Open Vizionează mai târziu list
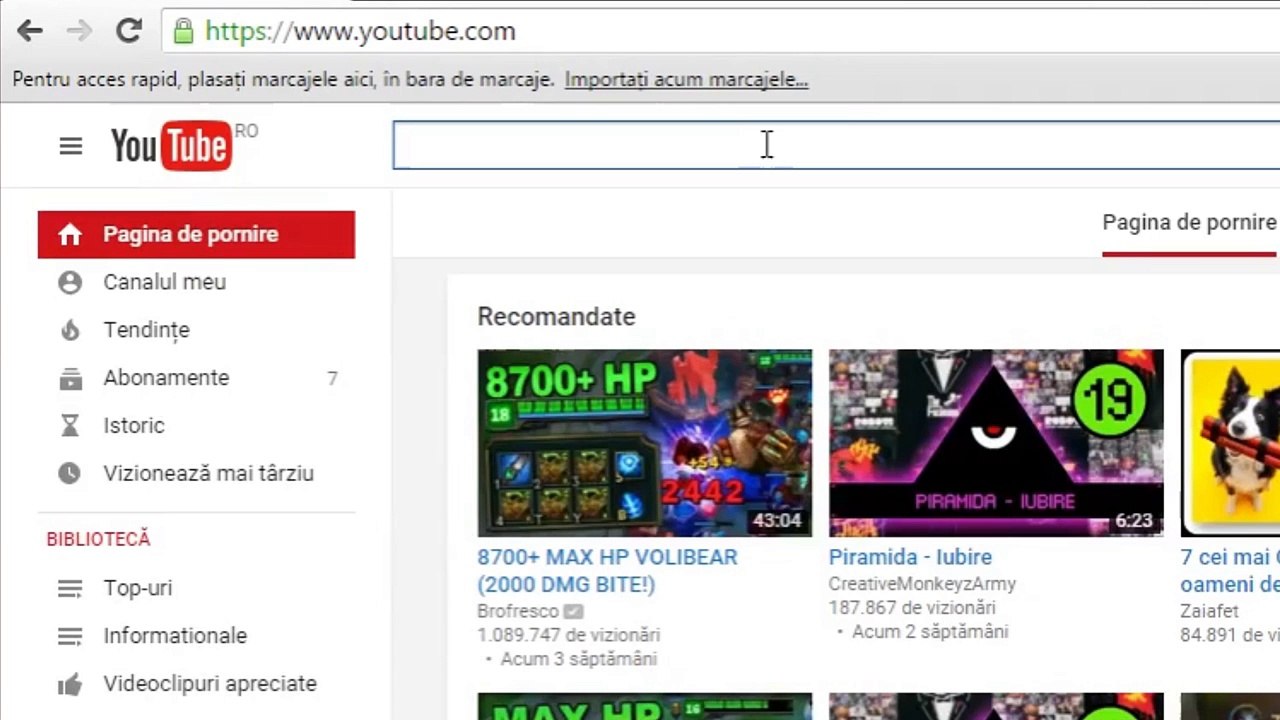Viewport: 1280px width, 720px height. pos(208,474)
